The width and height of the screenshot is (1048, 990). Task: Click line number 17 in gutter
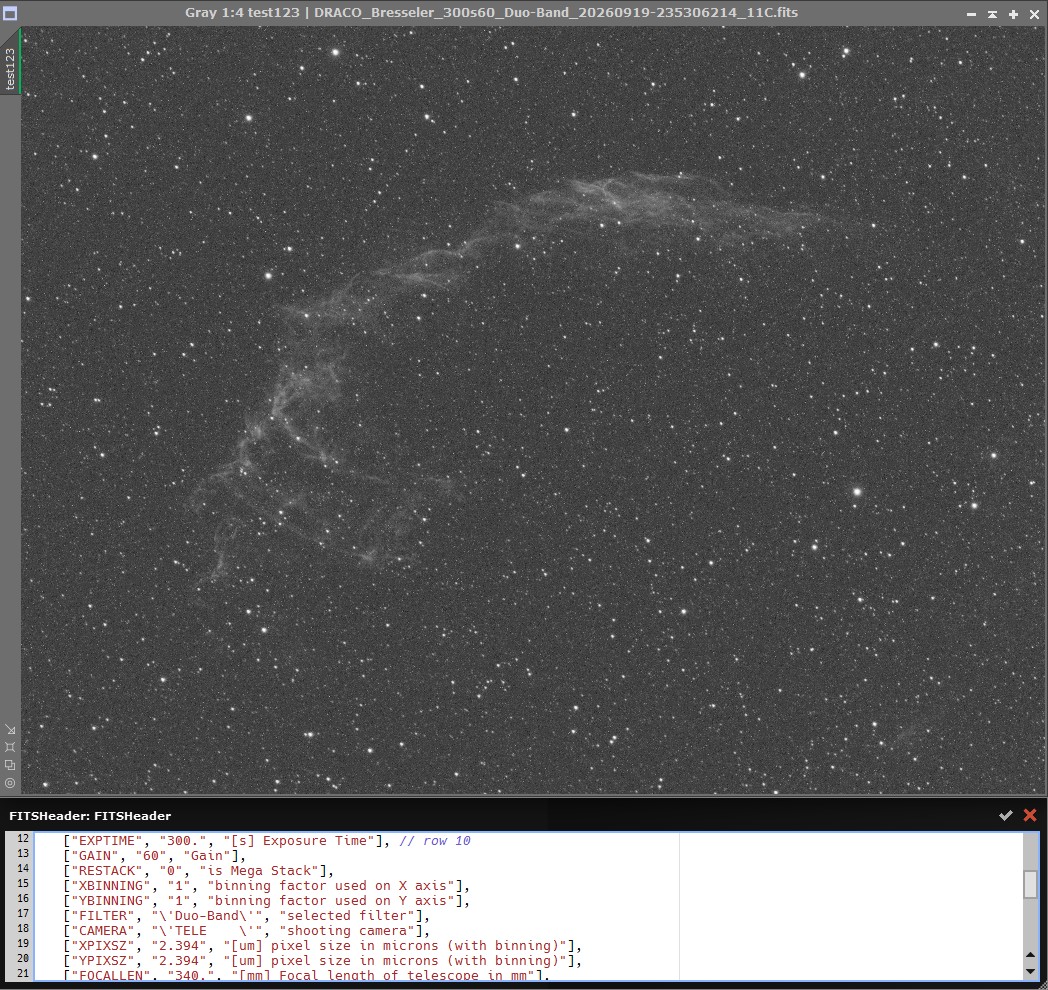coord(23,913)
